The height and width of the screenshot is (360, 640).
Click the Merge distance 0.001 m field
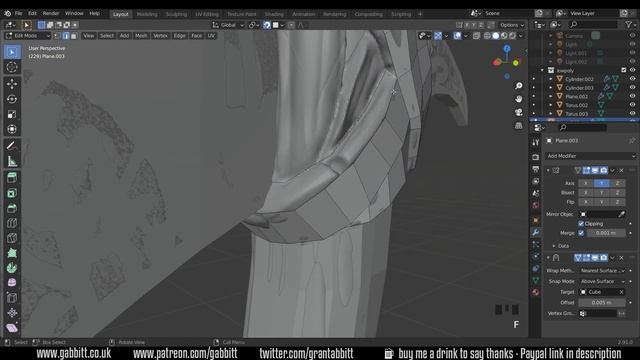pyautogui.click(x=606, y=233)
